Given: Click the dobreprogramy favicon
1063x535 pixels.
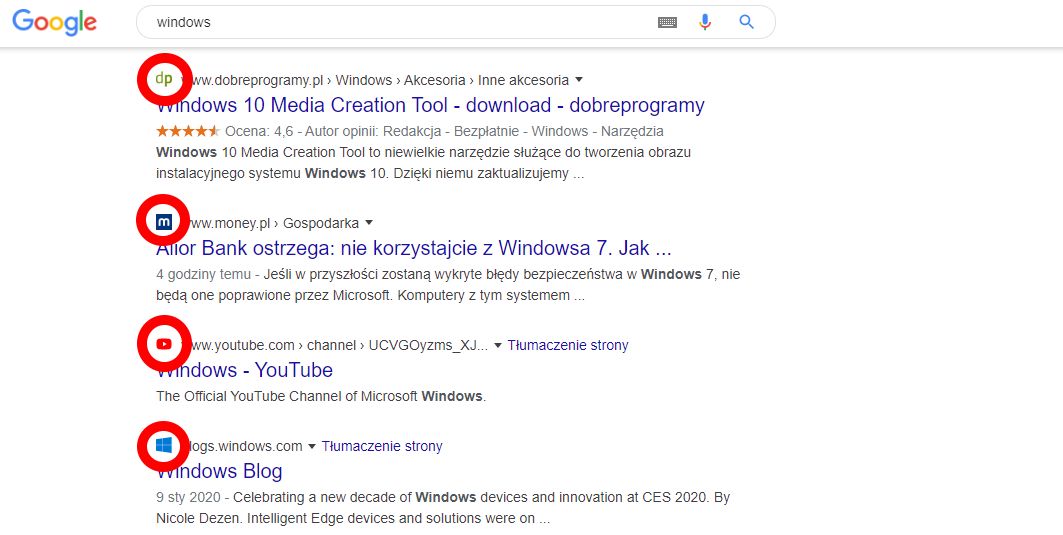Looking at the screenshot, I should [164, 79].
